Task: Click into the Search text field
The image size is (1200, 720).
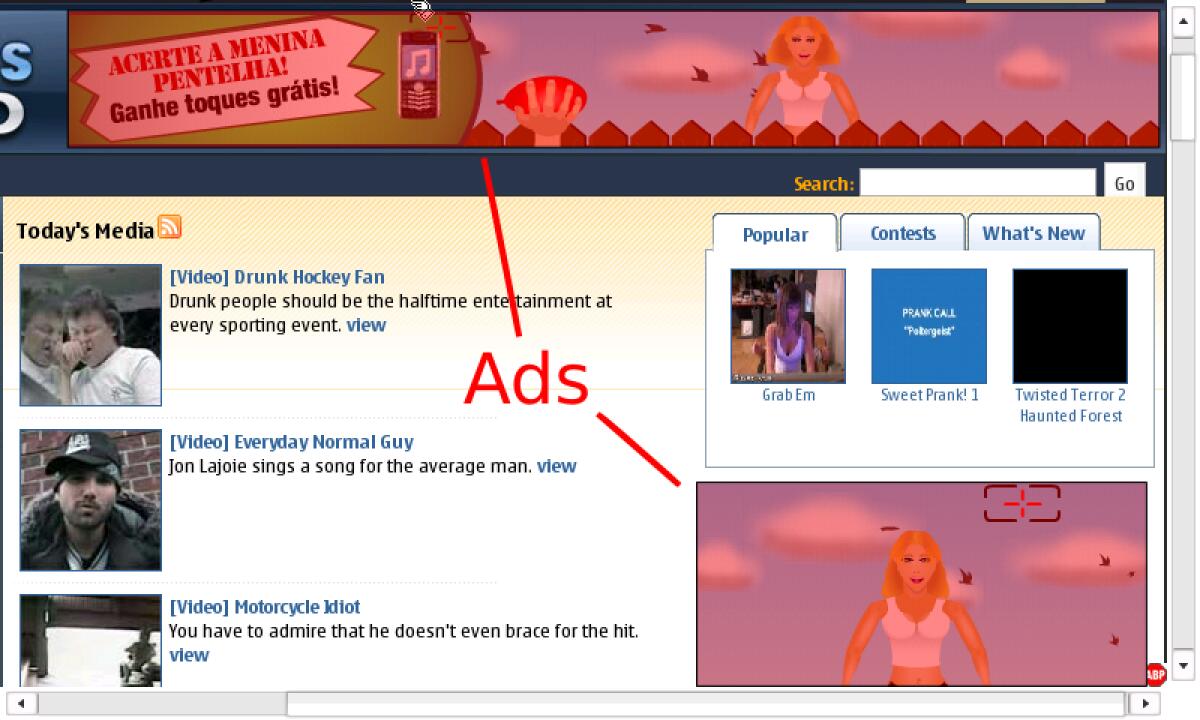Action: (977, 183)
